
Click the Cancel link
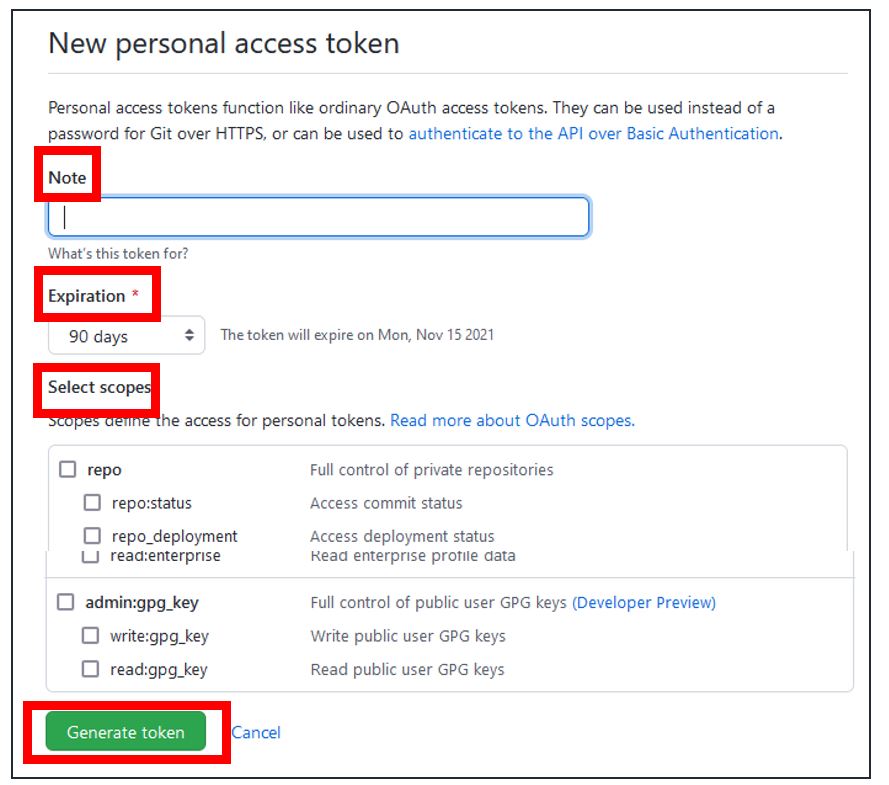point(257,732)
